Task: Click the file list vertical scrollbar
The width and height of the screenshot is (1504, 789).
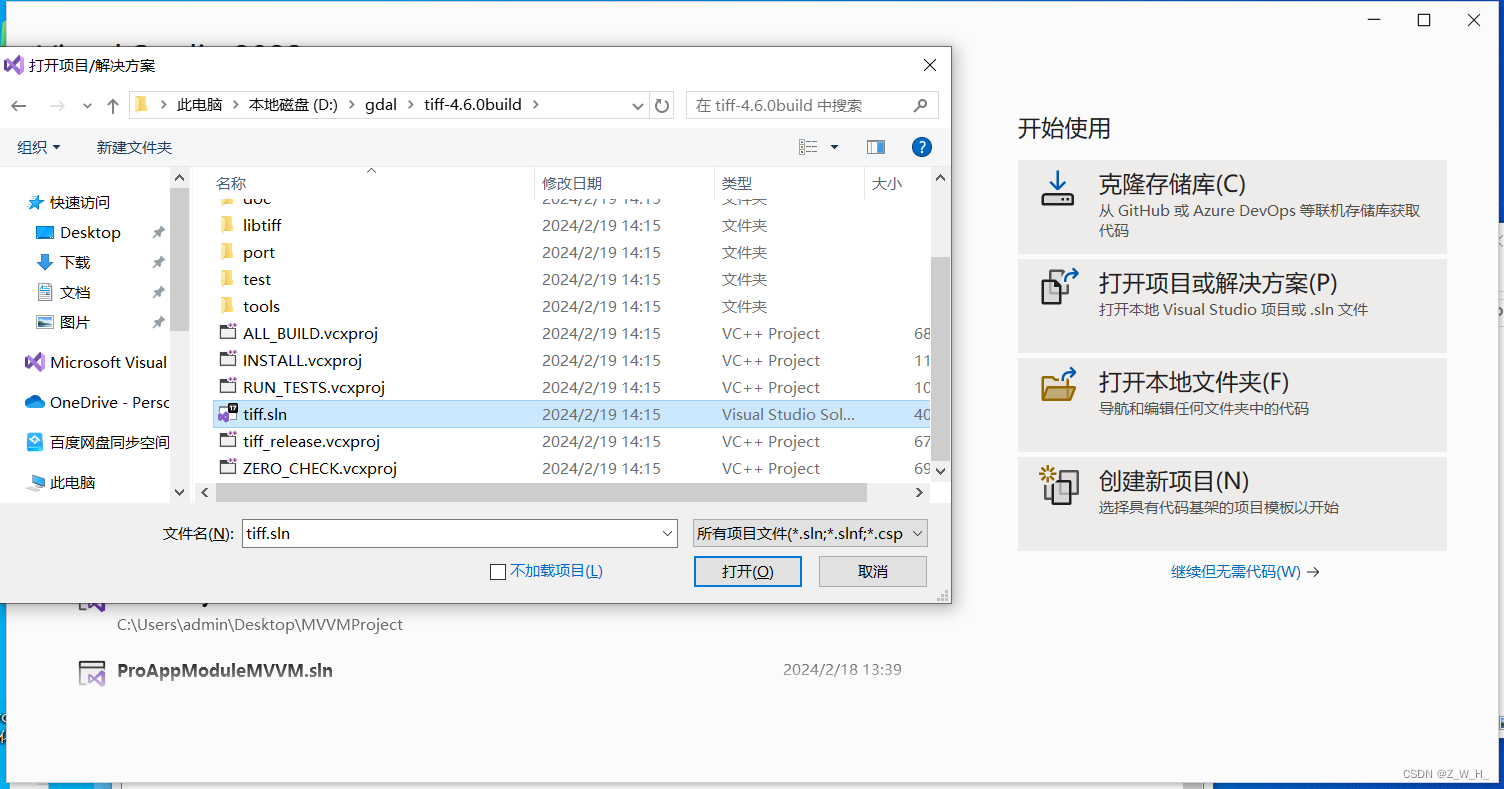Action: coord(940,357)
